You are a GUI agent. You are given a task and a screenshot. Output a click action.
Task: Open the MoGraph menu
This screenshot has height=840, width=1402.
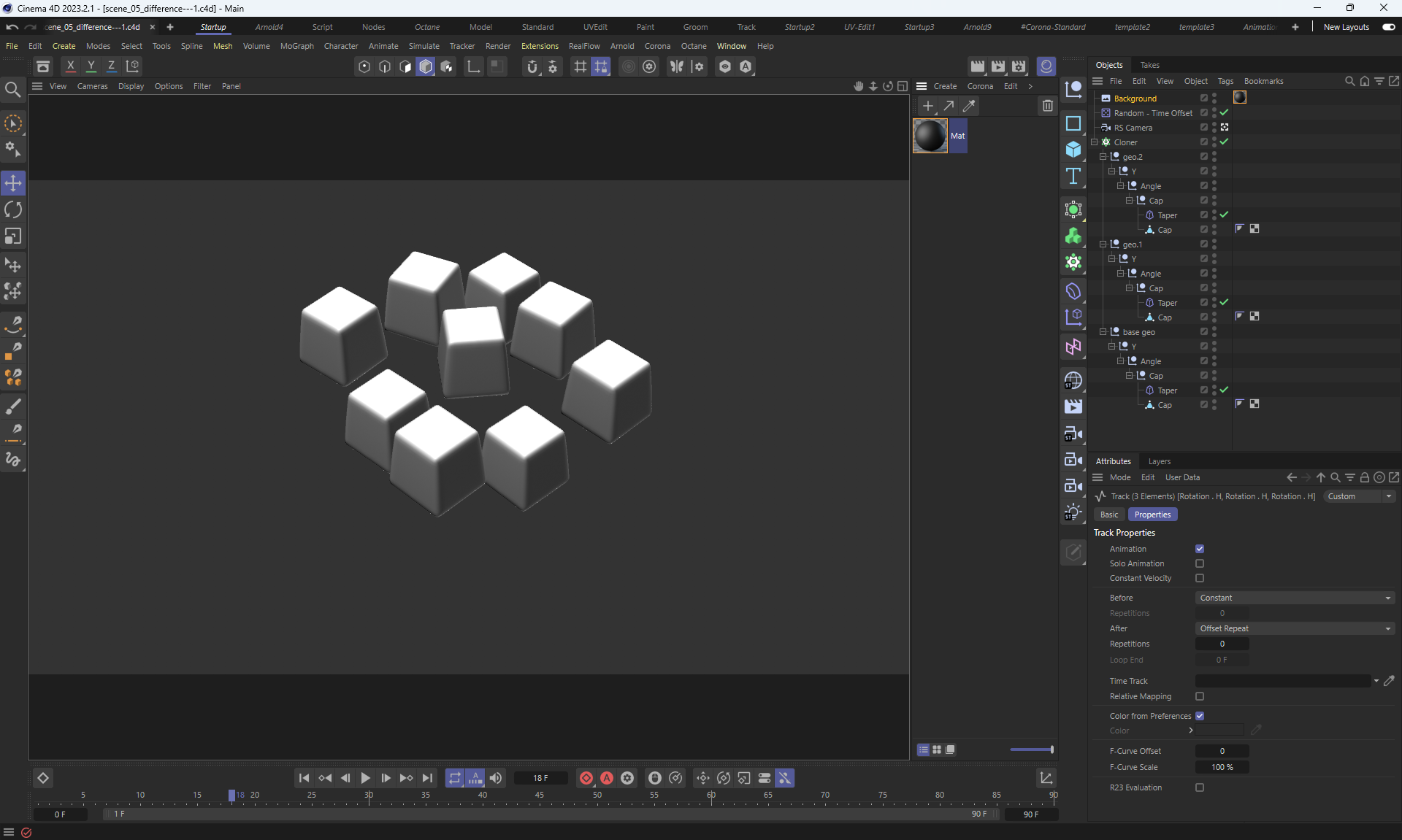[296, 46]
